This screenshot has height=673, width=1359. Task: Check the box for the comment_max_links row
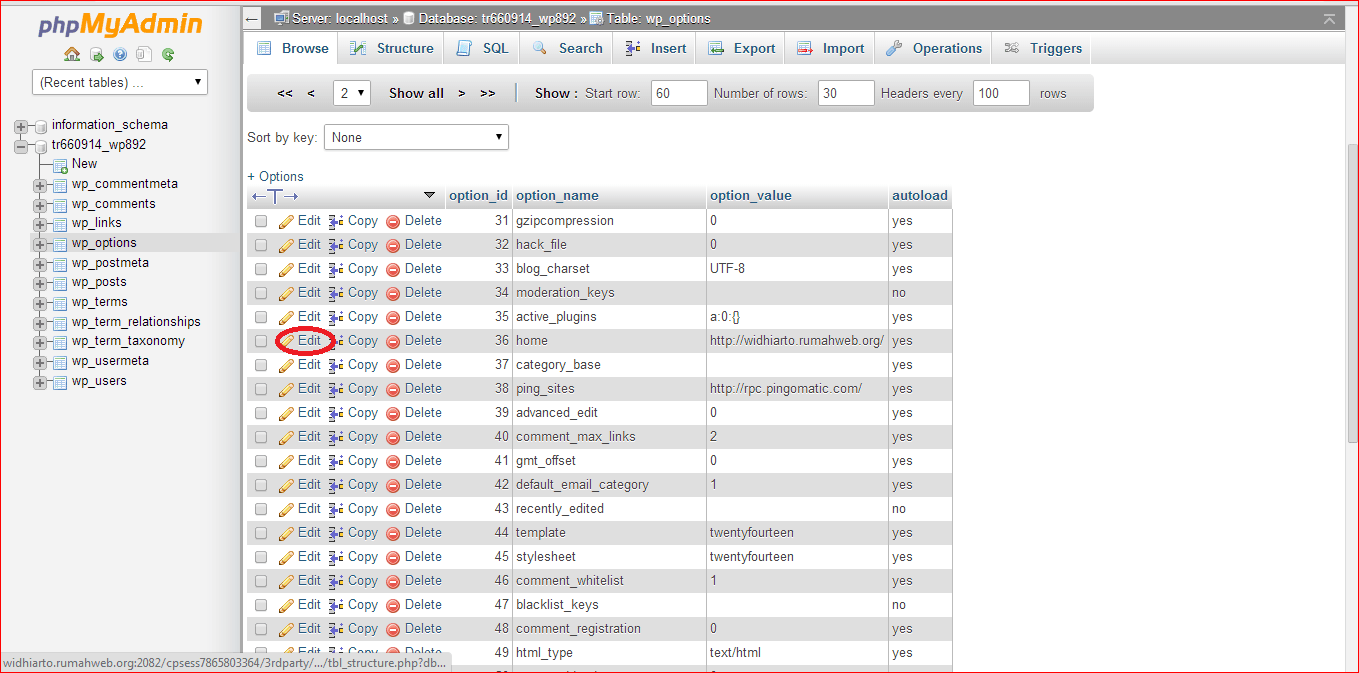tap(261, 437)
